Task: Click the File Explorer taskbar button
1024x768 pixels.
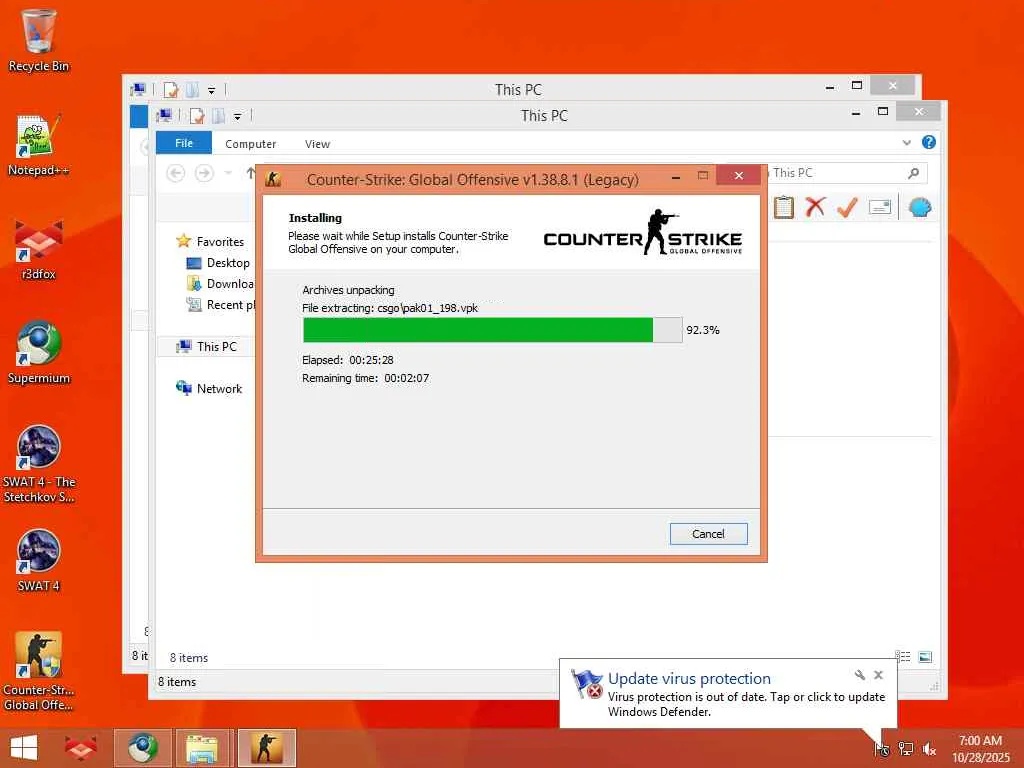Action: (202, 748)
